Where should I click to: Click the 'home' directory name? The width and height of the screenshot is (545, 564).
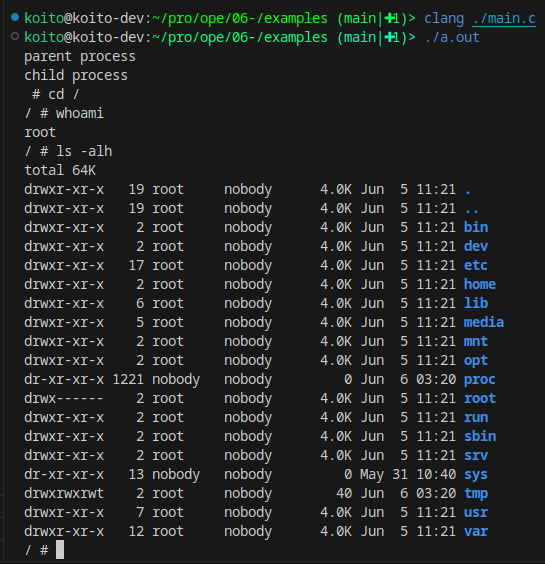click(x=480, y=285)
